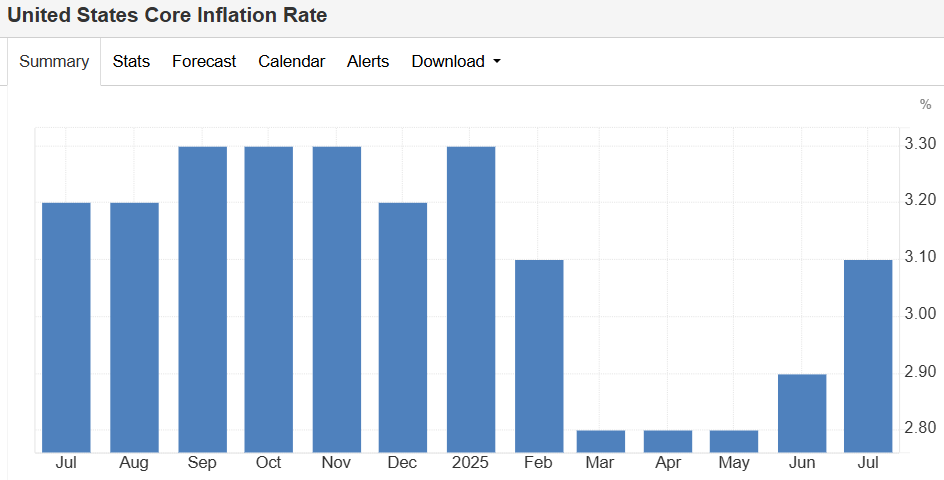Select the Dec bar in the chart
The height and width of the screenshot is (480, 944).
pyautogui.click(x=403, y=327)
